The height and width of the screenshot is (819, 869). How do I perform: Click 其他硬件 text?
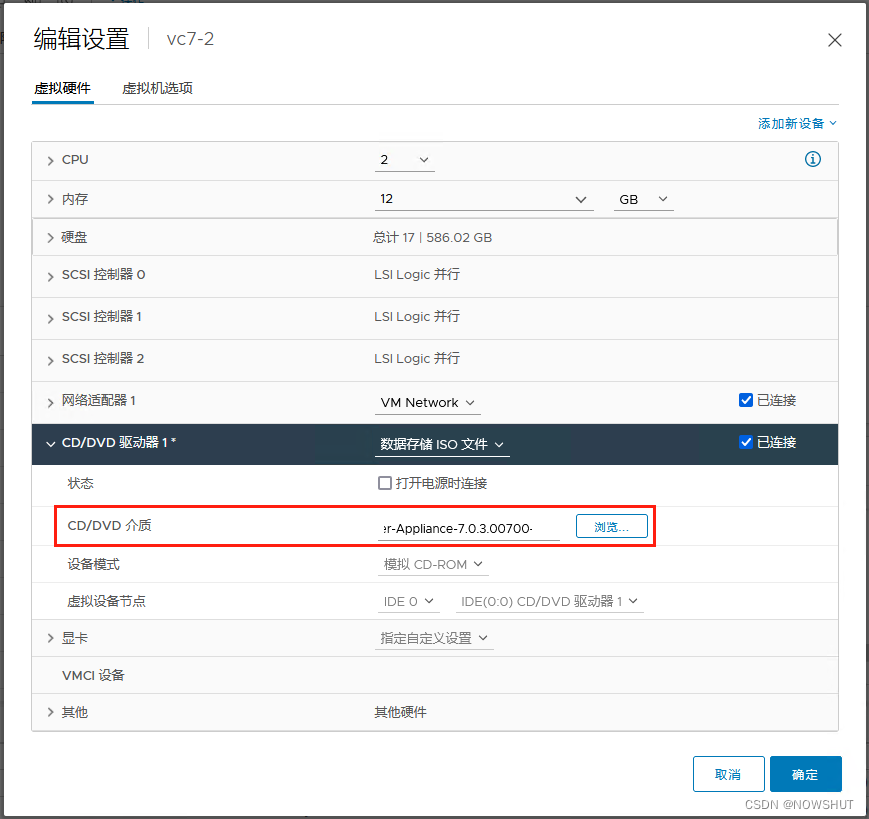(400, 713)
